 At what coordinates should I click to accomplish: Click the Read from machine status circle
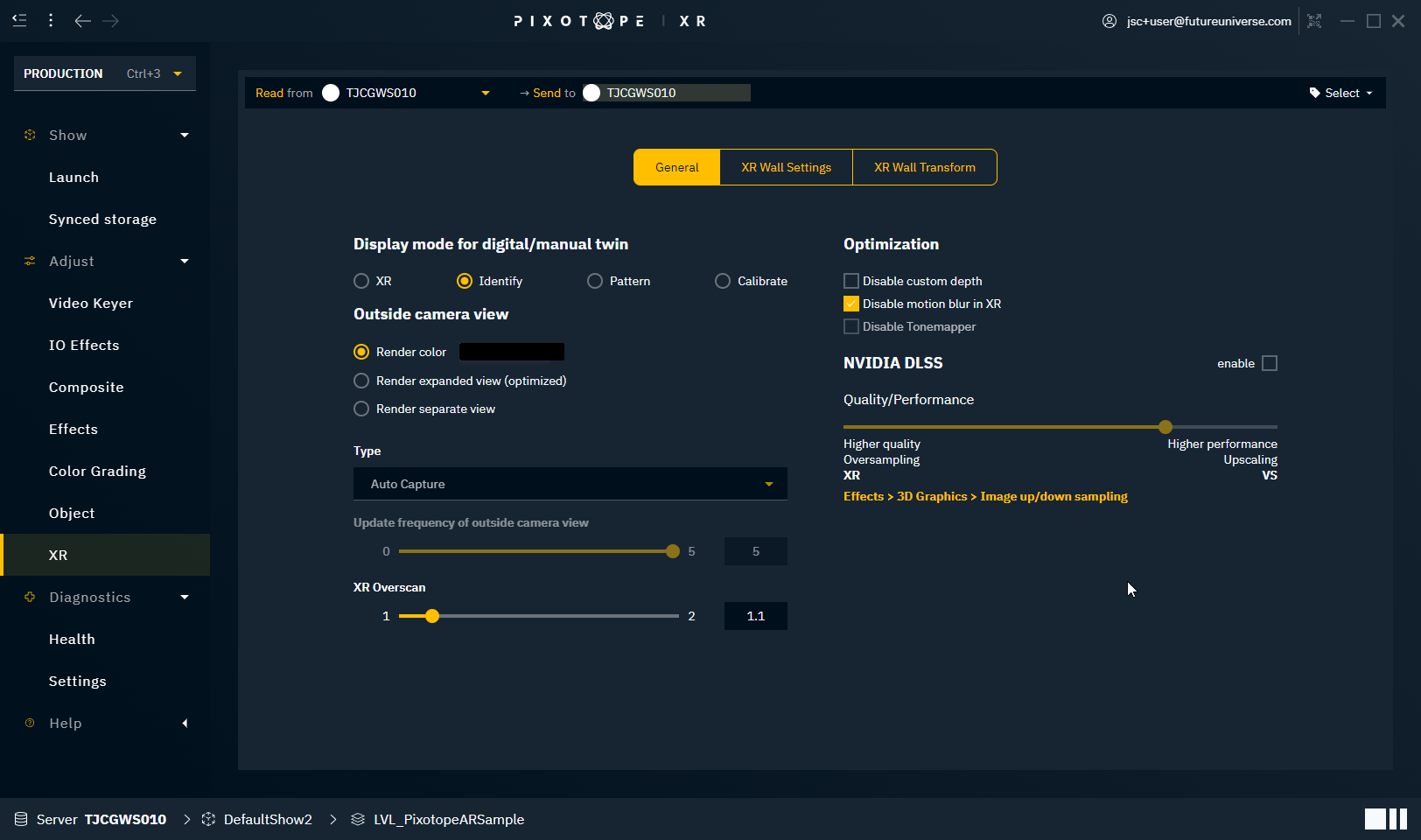tap(331, 93)
